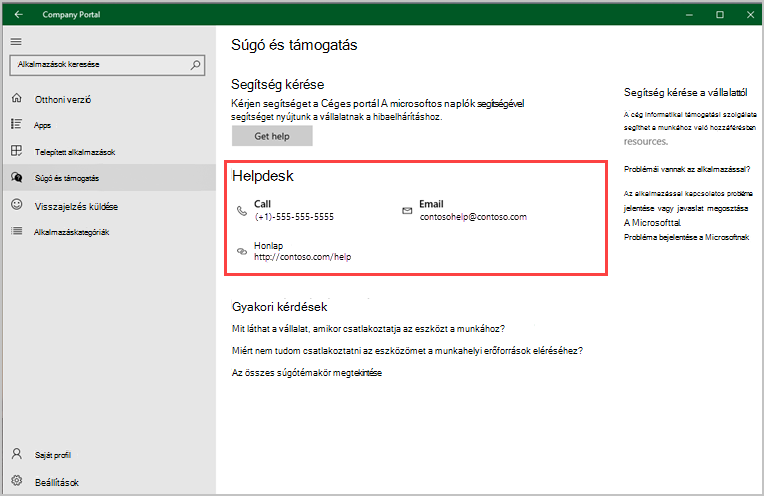Open Alkalmazáskategóriák in sidebar
Image resolution: width=764 pixels, height=496 pixels.
pyautogui.click(x=109, y=232)
